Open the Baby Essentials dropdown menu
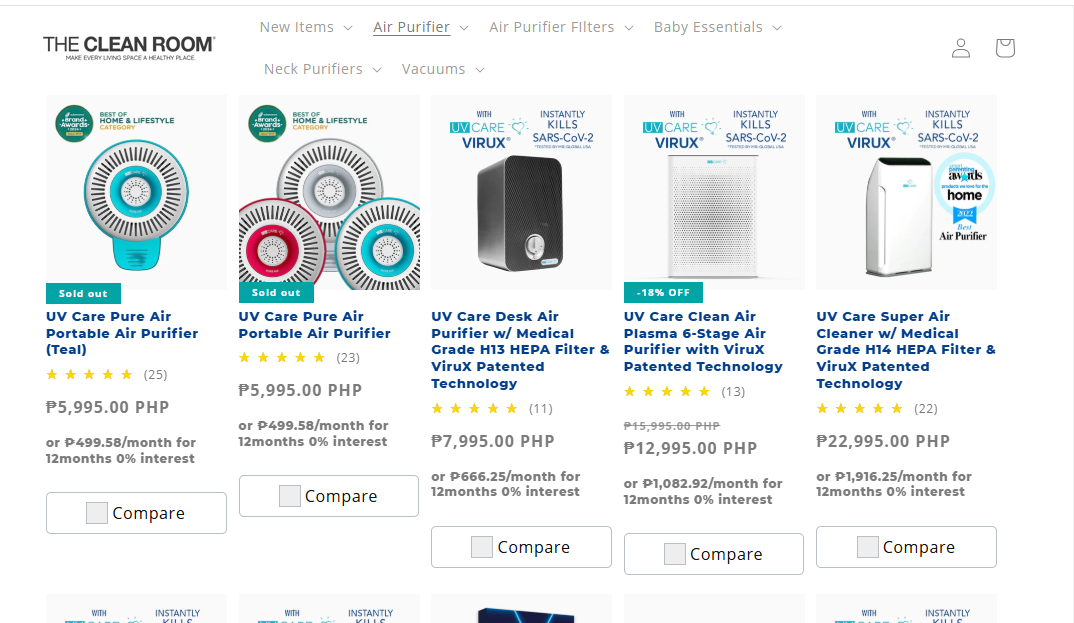Image resolution: width=1074 pixels, height=623 pixels. point(717,27)
